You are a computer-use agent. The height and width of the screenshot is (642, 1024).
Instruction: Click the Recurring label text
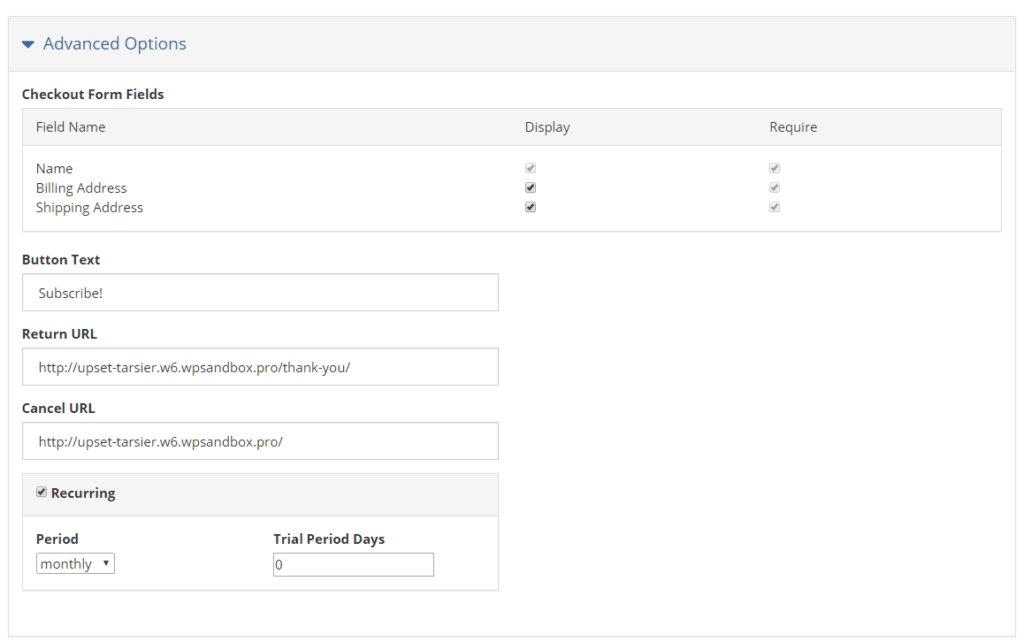pyautogui.click(x=83, y=493)
